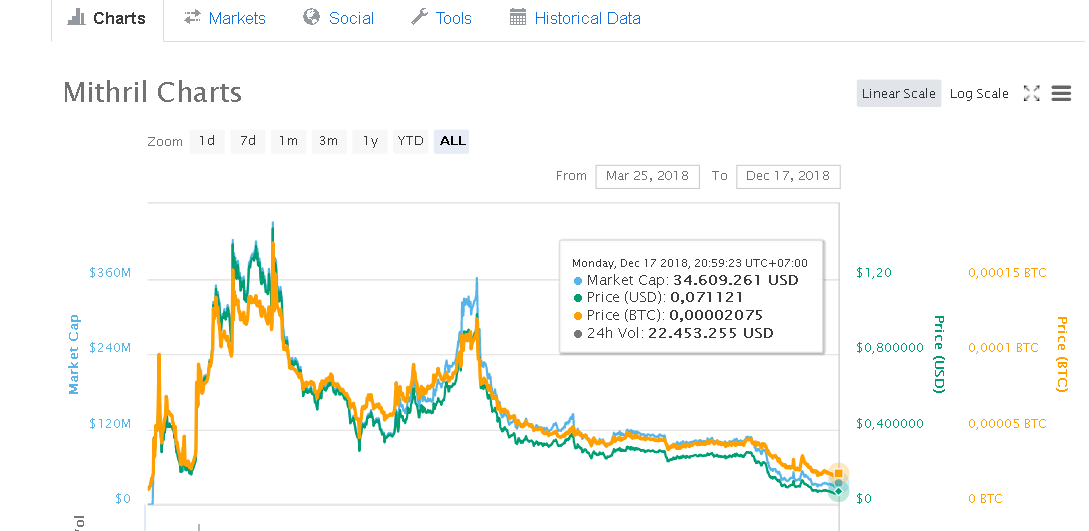Click the exchange arrows icon beside Markets

(192, 17)
